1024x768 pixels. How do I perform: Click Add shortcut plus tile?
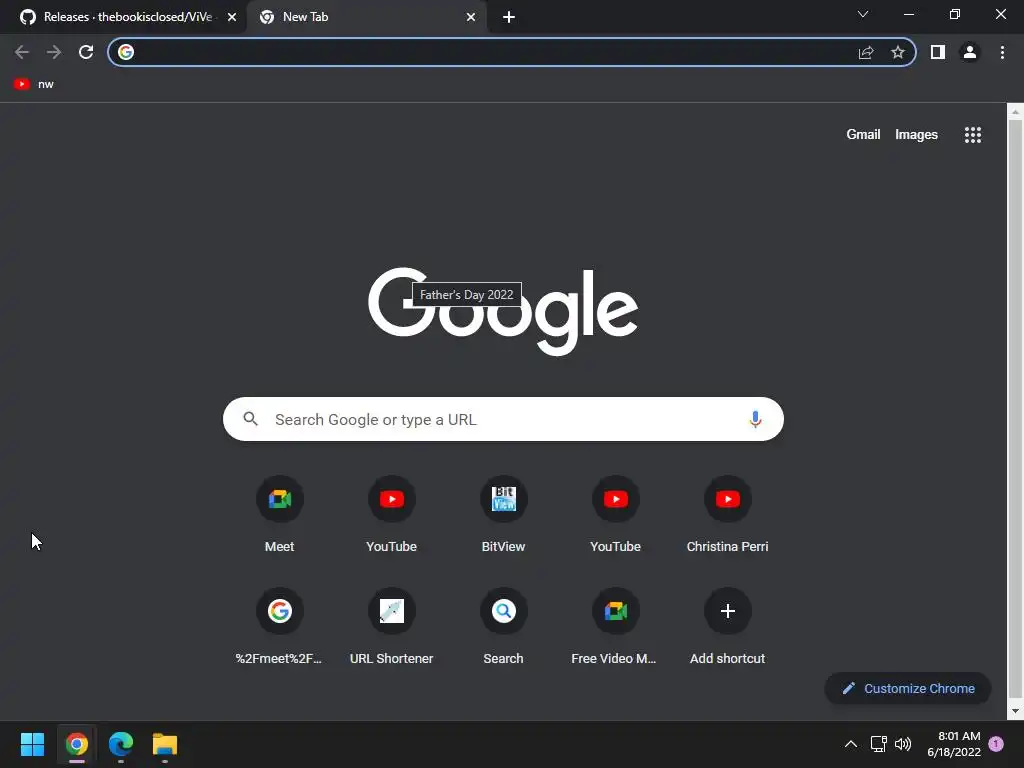[728, 627]
